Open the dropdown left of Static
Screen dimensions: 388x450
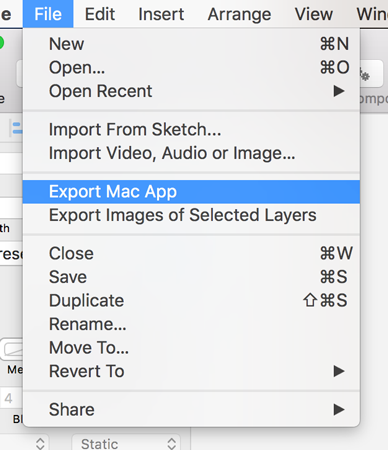pos(25,443)
